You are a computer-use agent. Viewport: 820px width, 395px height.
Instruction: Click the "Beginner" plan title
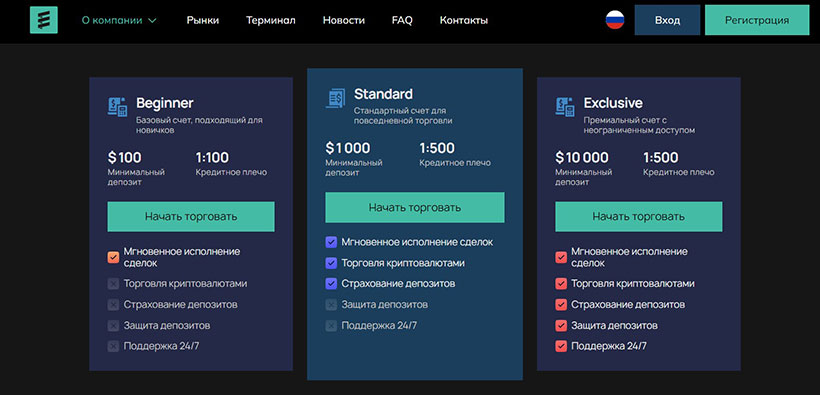(165, 103)
